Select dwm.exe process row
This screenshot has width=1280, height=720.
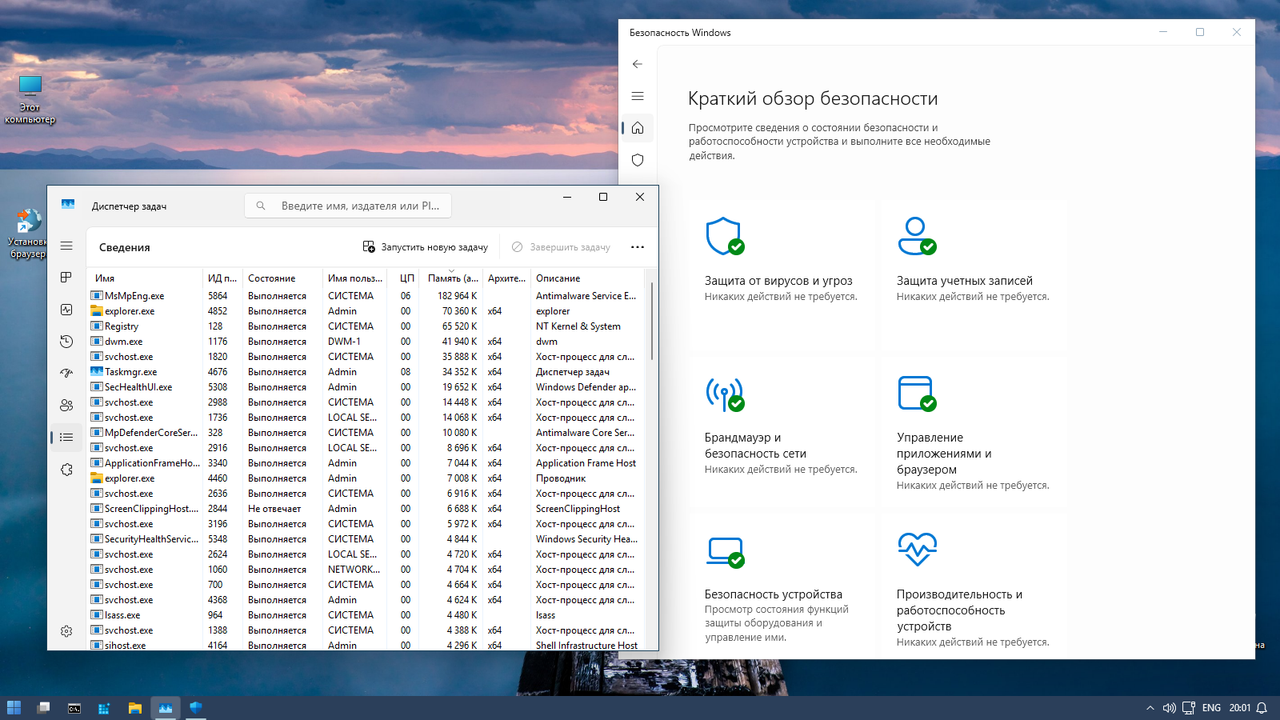click(368, 342)
